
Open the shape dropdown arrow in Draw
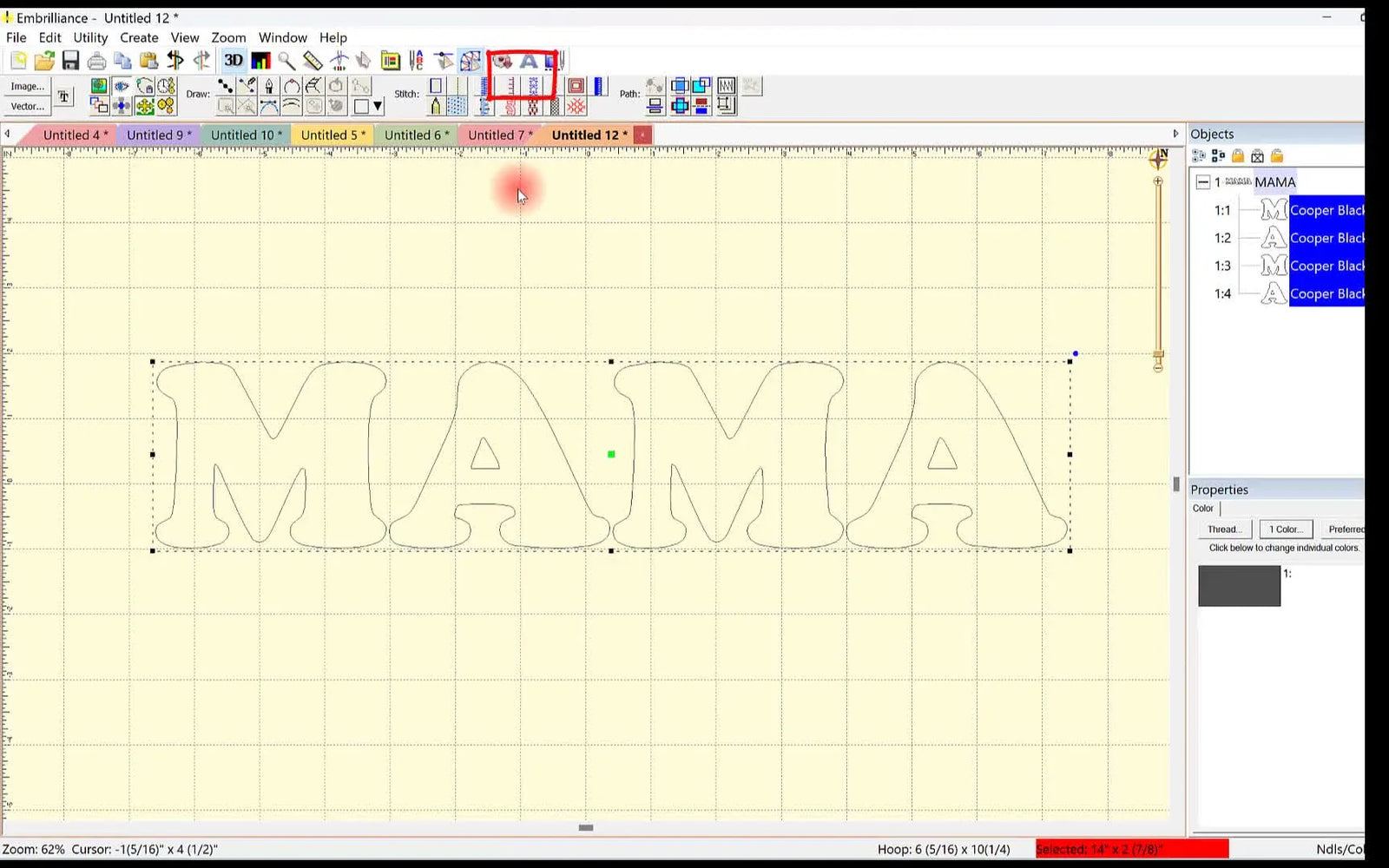tap(378, 106)
